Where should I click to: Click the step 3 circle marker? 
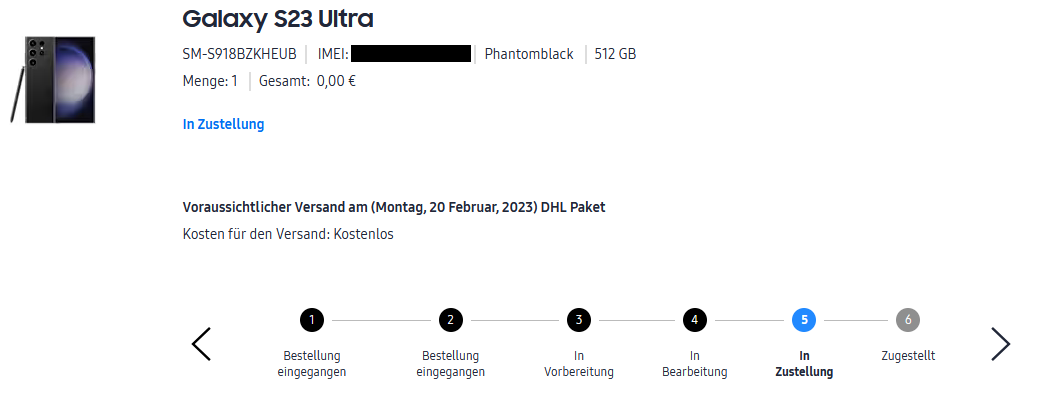(578, 320)
